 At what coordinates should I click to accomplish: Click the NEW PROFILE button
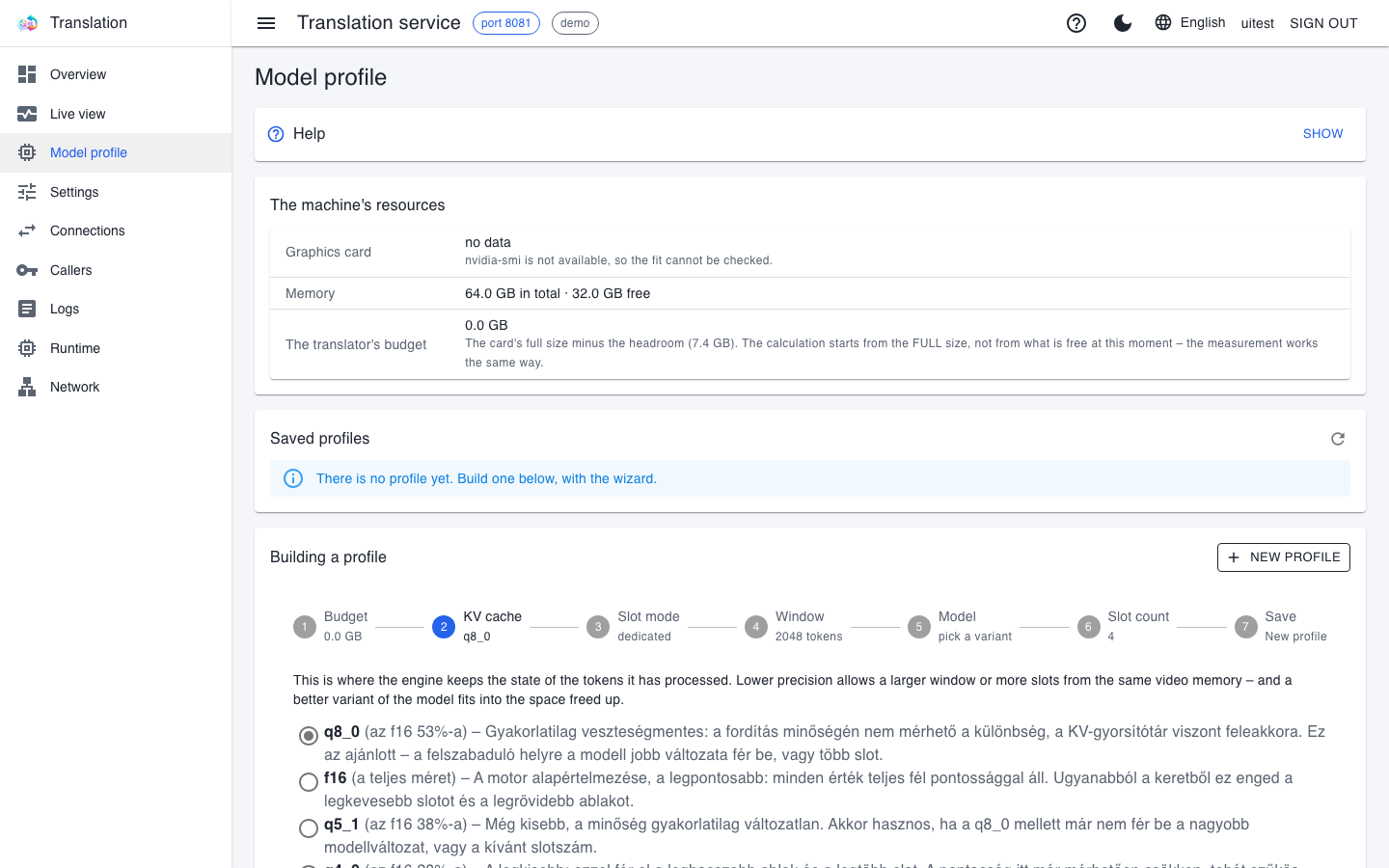pos(1284,557)
